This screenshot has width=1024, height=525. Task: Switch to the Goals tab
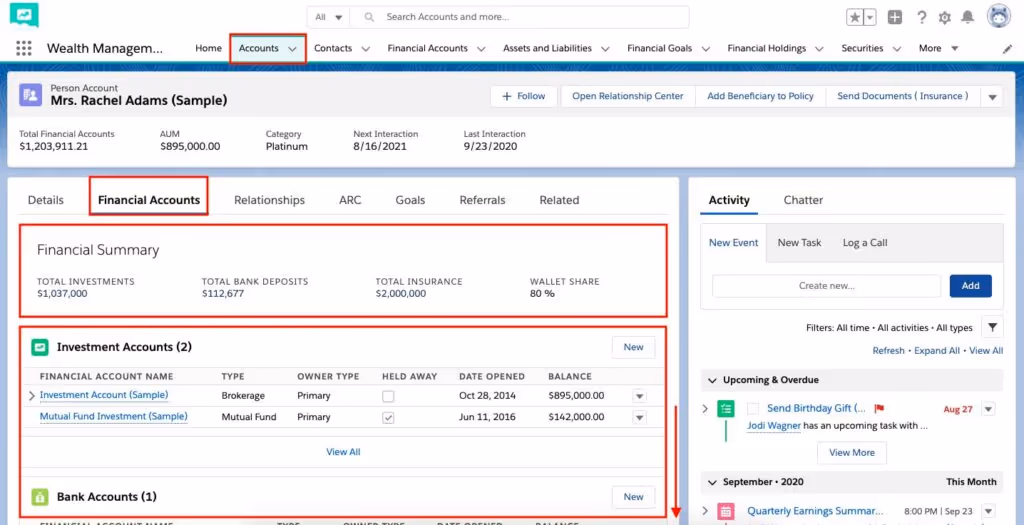coord(410,200)
